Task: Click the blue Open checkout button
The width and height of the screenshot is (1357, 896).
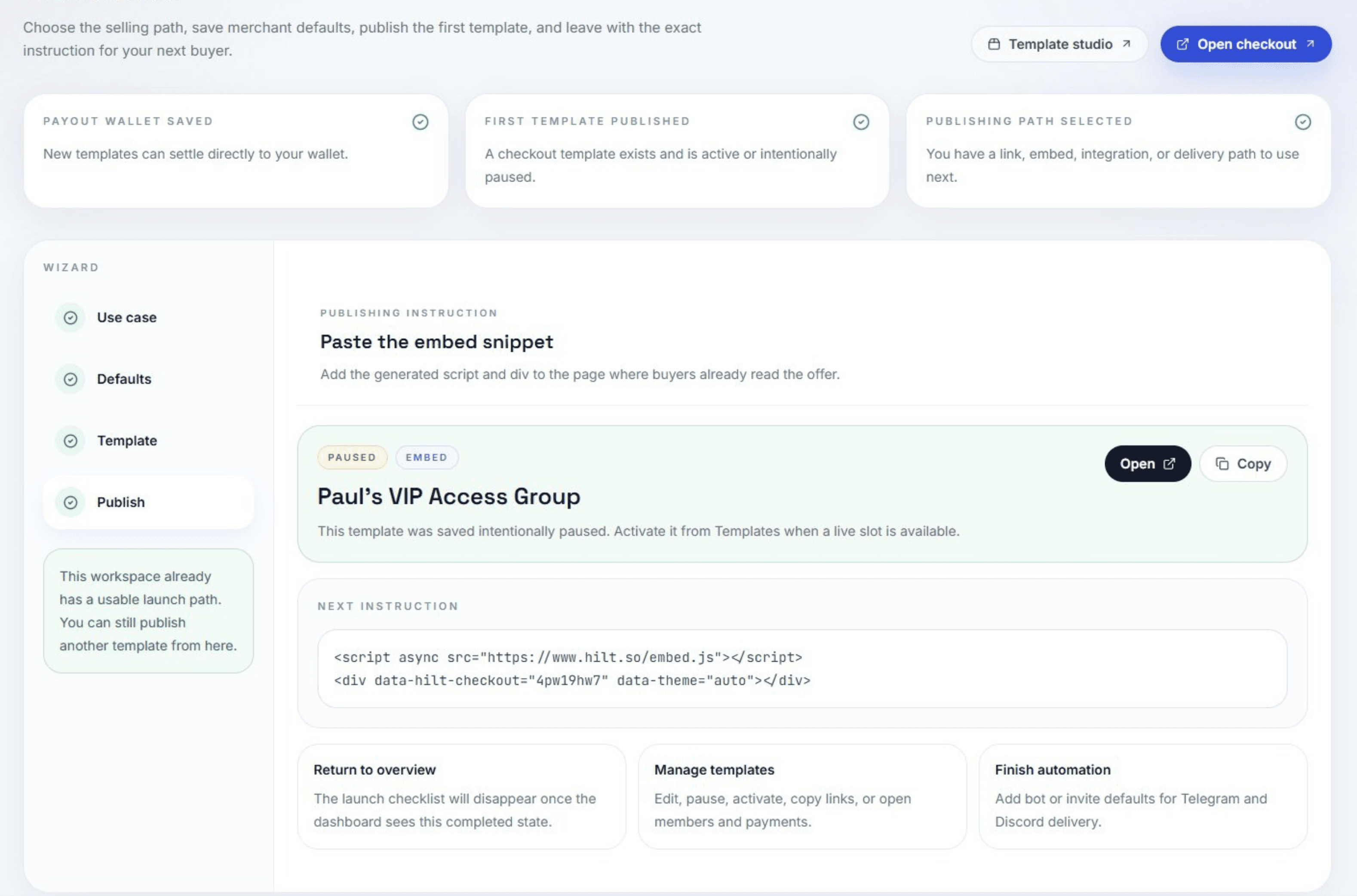Action: (1246, 44)
